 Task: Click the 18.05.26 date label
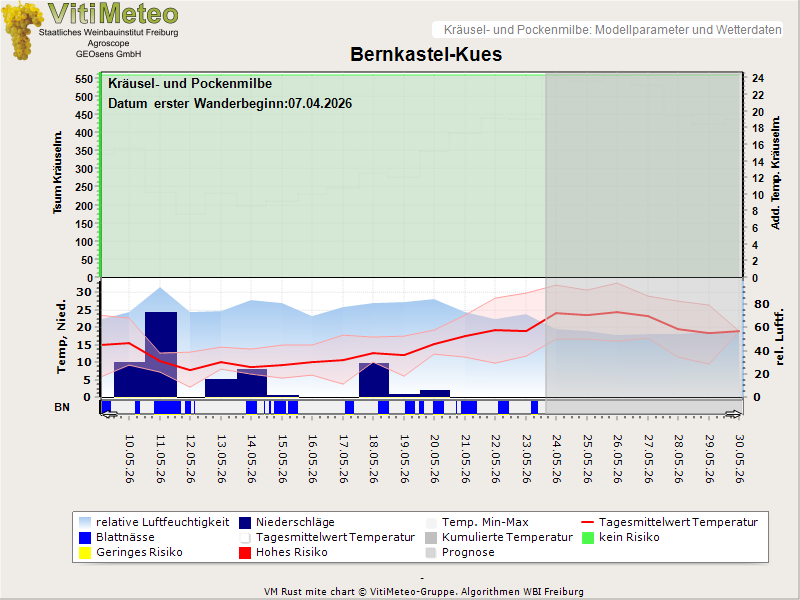pos(373,459)
